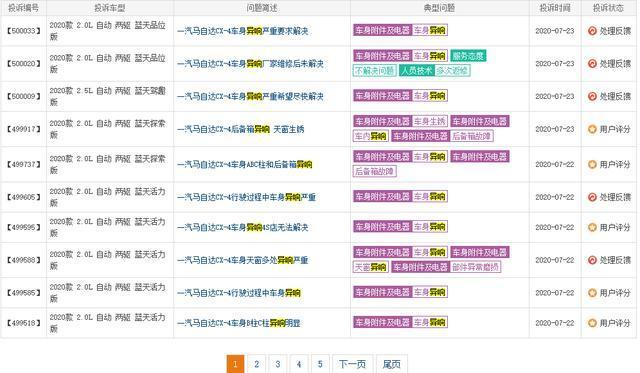This screenshot has height=373, width=640.
Task: Open complaint about ABC柱和后备箱异响
Action: point(244,164)
